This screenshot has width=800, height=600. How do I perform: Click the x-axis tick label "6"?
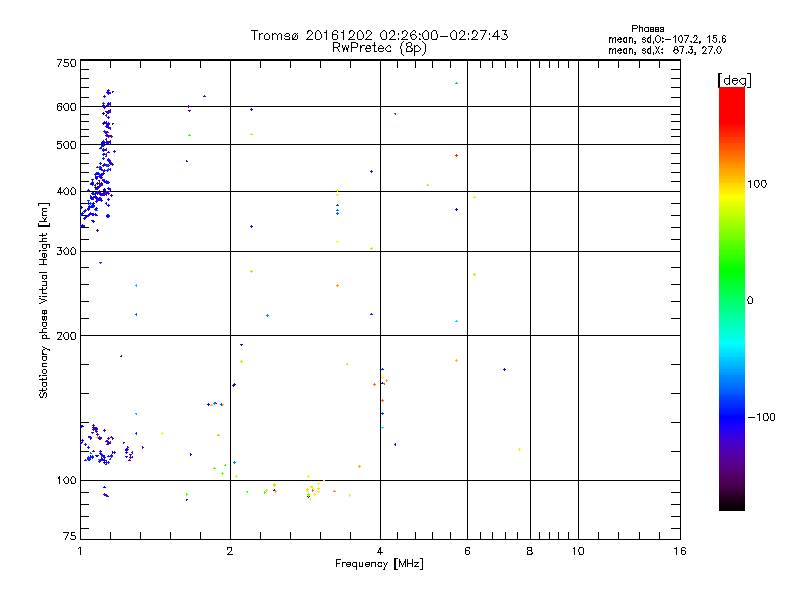pyautogui.click(x=467, y=551)
